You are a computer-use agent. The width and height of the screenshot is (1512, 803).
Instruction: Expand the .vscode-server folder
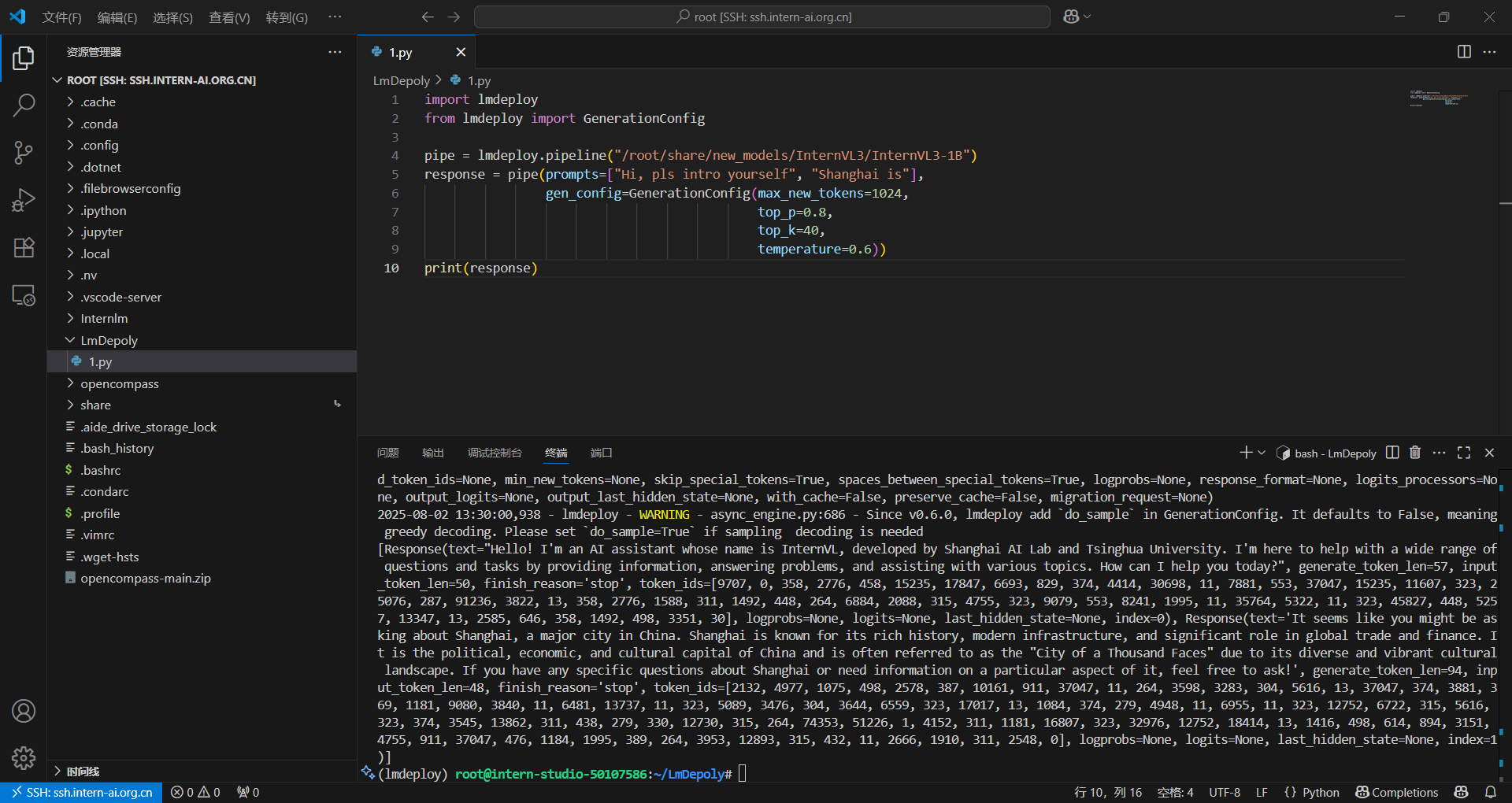point(202,297)
